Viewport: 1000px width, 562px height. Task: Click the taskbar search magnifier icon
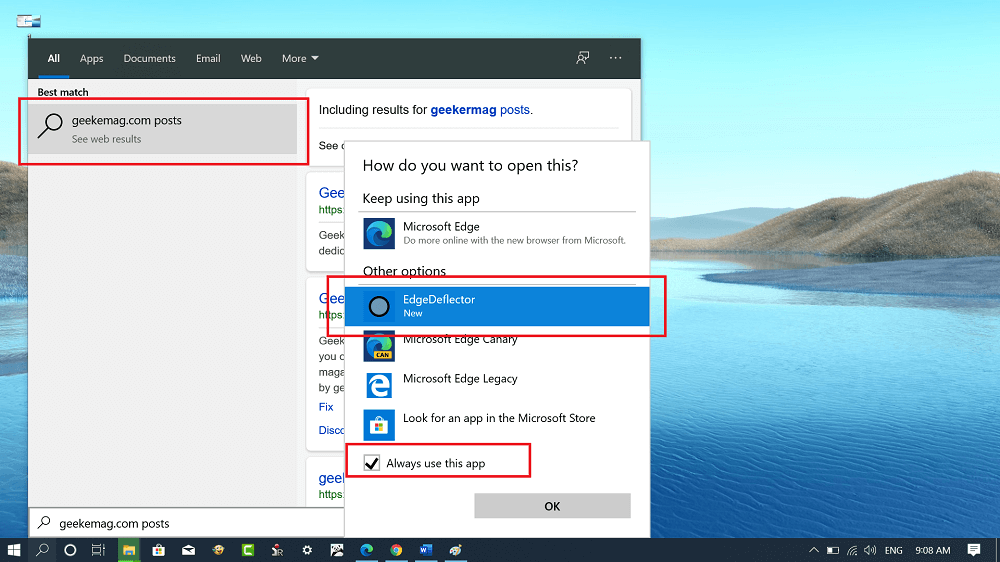[42, 550]
